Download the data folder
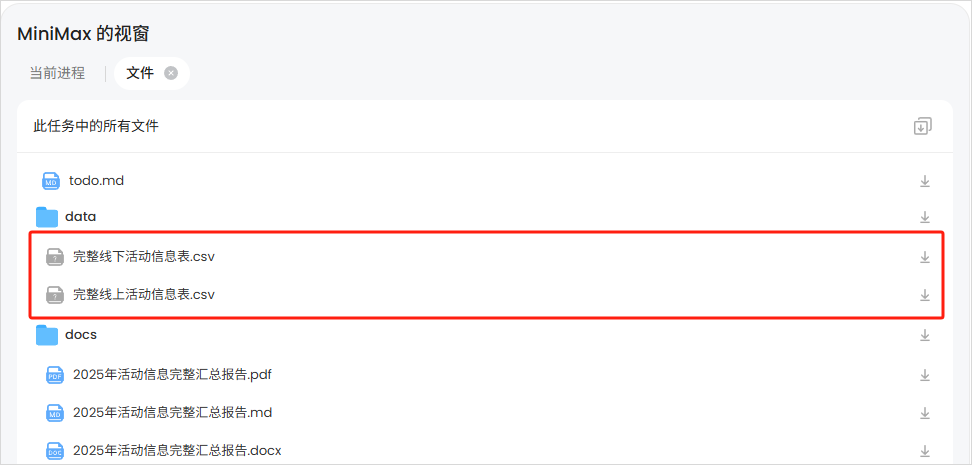 pos(925,217)
